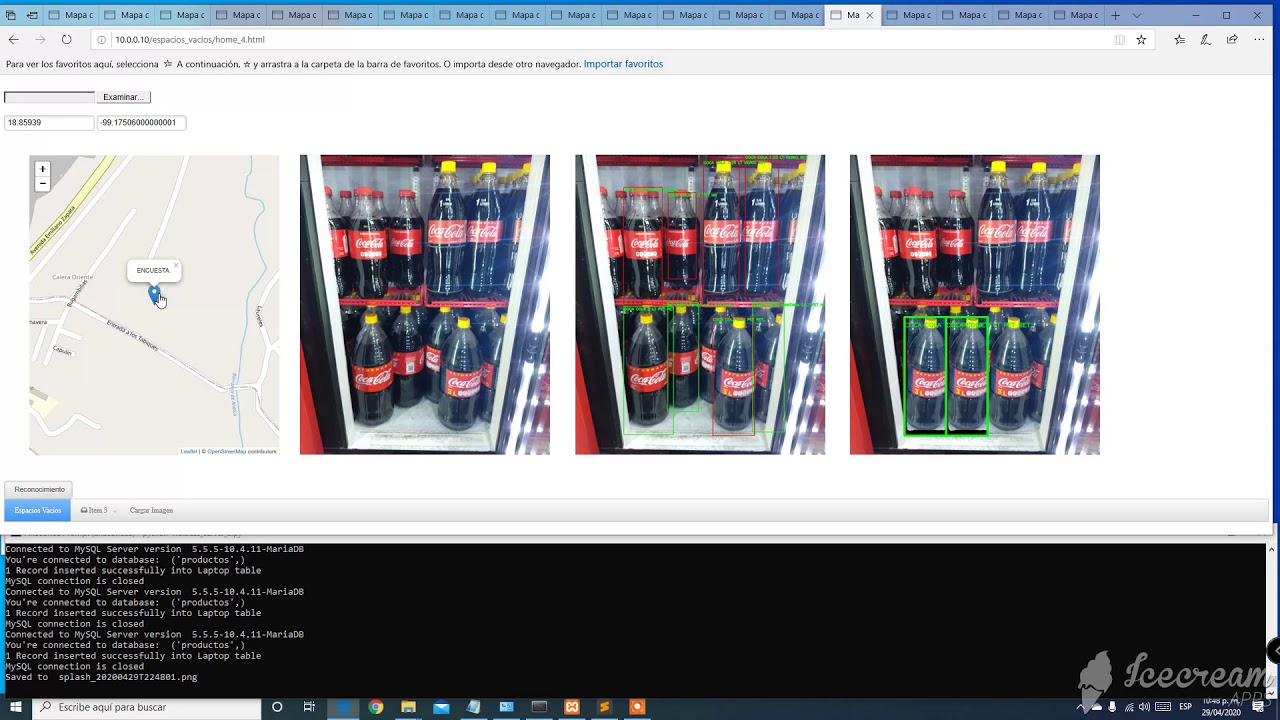Set these tabs aside icon
This screenshot has height=720, width=1280.
pos(32,15)
